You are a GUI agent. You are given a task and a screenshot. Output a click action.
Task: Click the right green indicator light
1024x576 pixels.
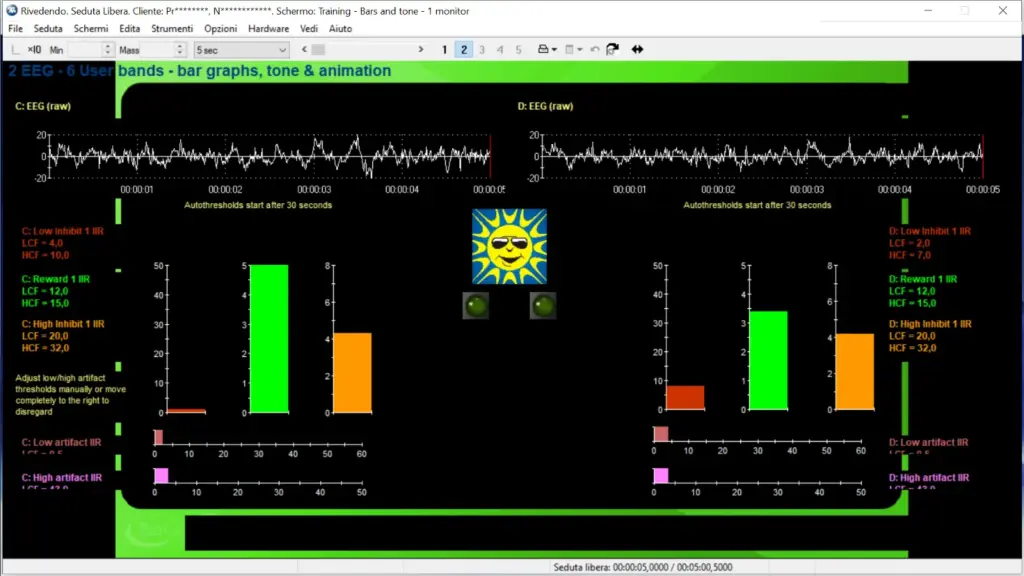(x=543, y=306)
